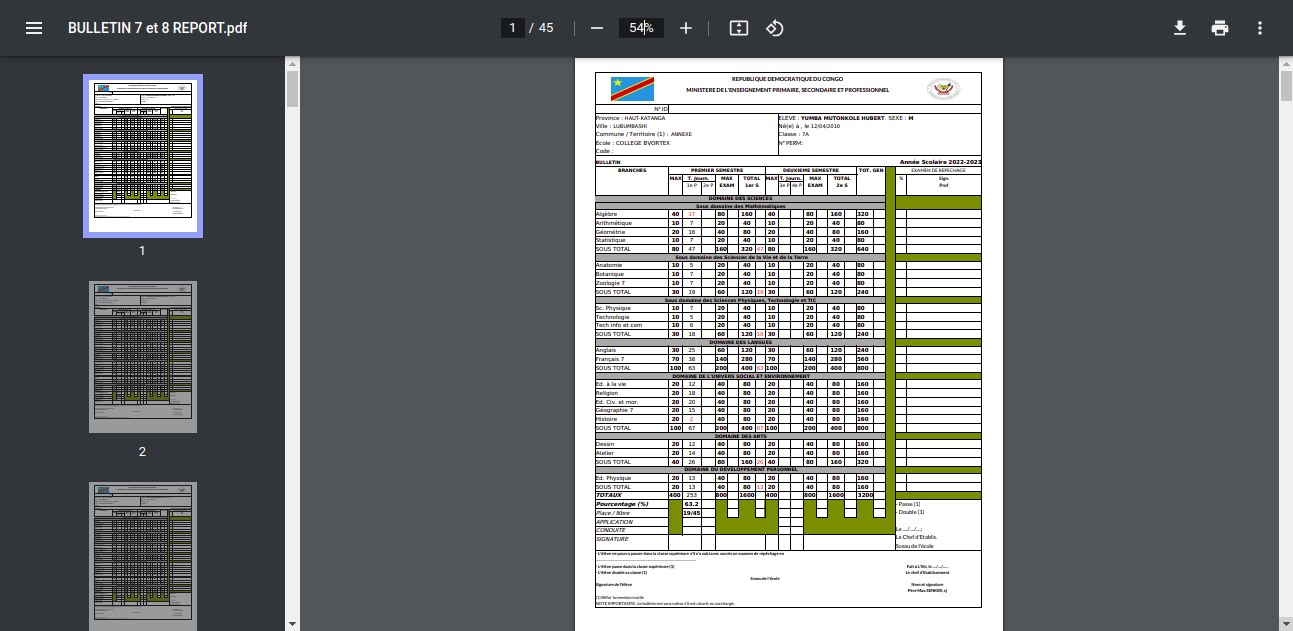The height and width of the screenshot is (631, 1293).
Task: Click the page number input field
Action: tap(512, 28)
